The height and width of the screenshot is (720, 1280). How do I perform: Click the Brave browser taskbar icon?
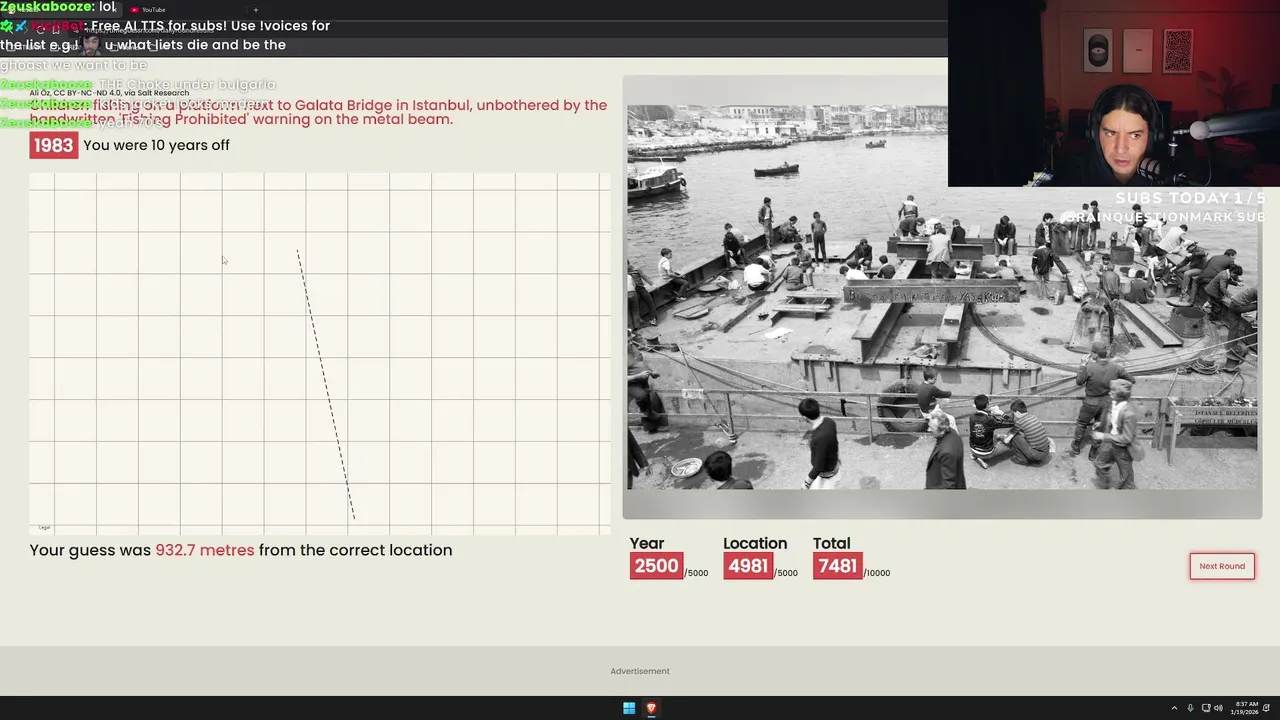click(x=651, y=708)
